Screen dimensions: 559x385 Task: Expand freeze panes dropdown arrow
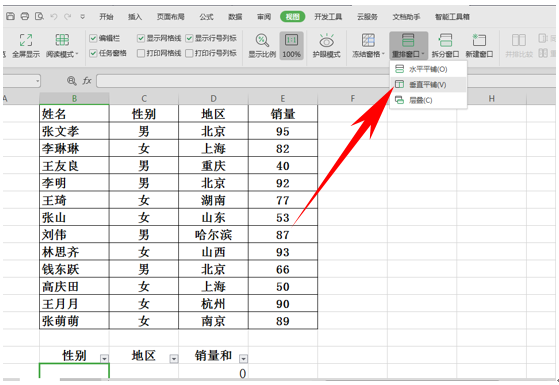[384, 54]
